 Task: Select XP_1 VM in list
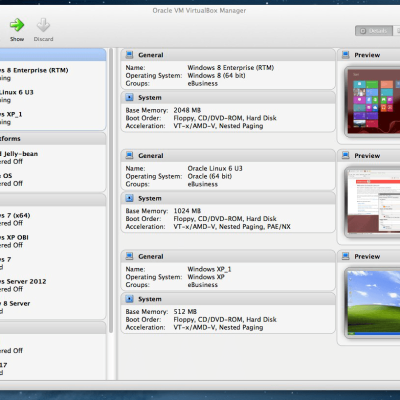coord(53,118)
